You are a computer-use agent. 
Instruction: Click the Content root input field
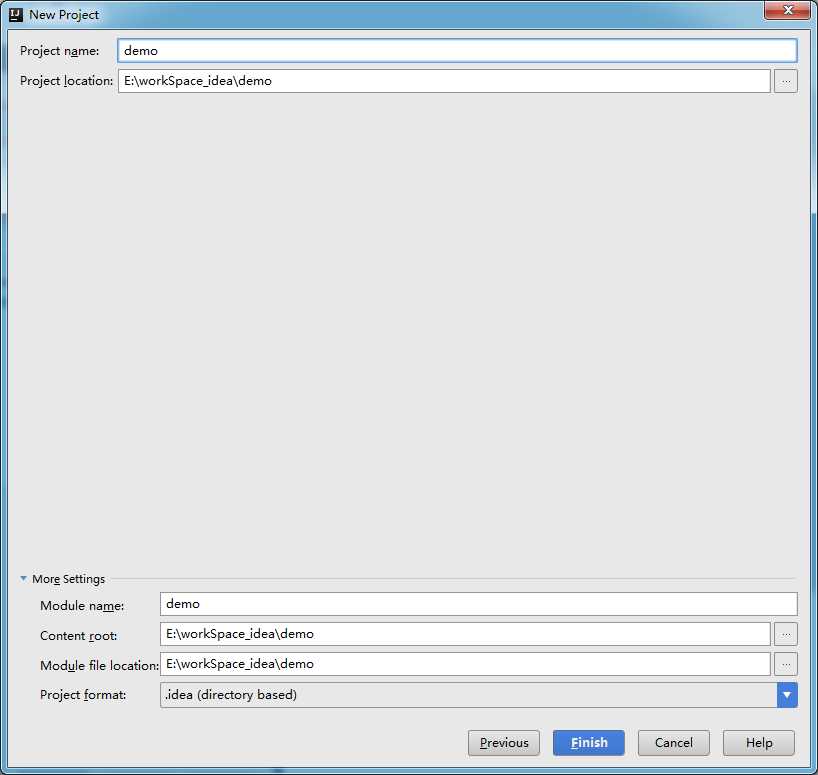tap(465, 634)
